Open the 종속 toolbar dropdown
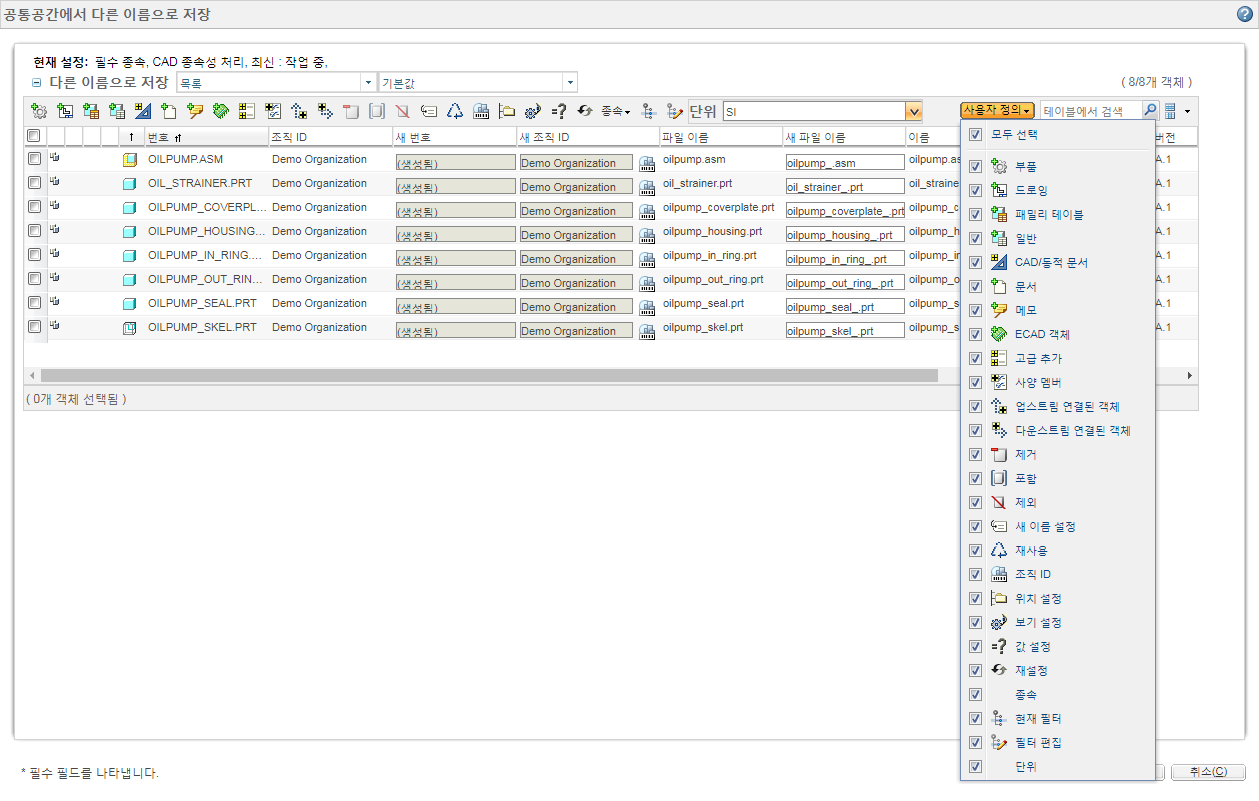The height and width of the screenshot is (801, 1259). tap(615, 111)
